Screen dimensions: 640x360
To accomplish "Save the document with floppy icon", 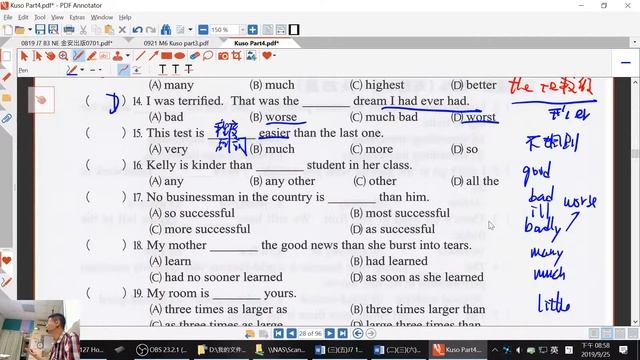I will click(40, 30).
